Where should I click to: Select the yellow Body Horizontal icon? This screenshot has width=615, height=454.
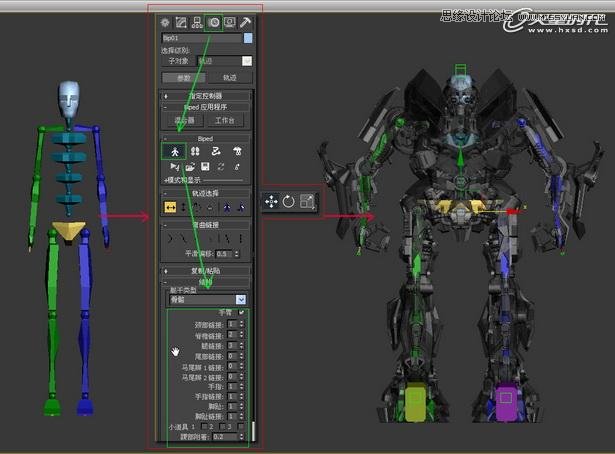tap(170, 207)
